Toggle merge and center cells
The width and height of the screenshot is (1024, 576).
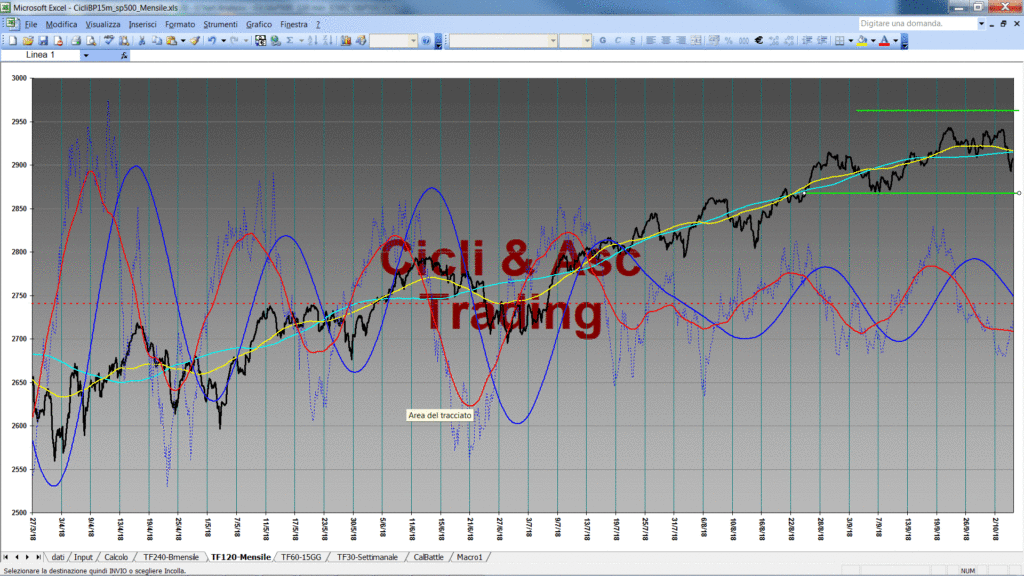click(697, 40)
